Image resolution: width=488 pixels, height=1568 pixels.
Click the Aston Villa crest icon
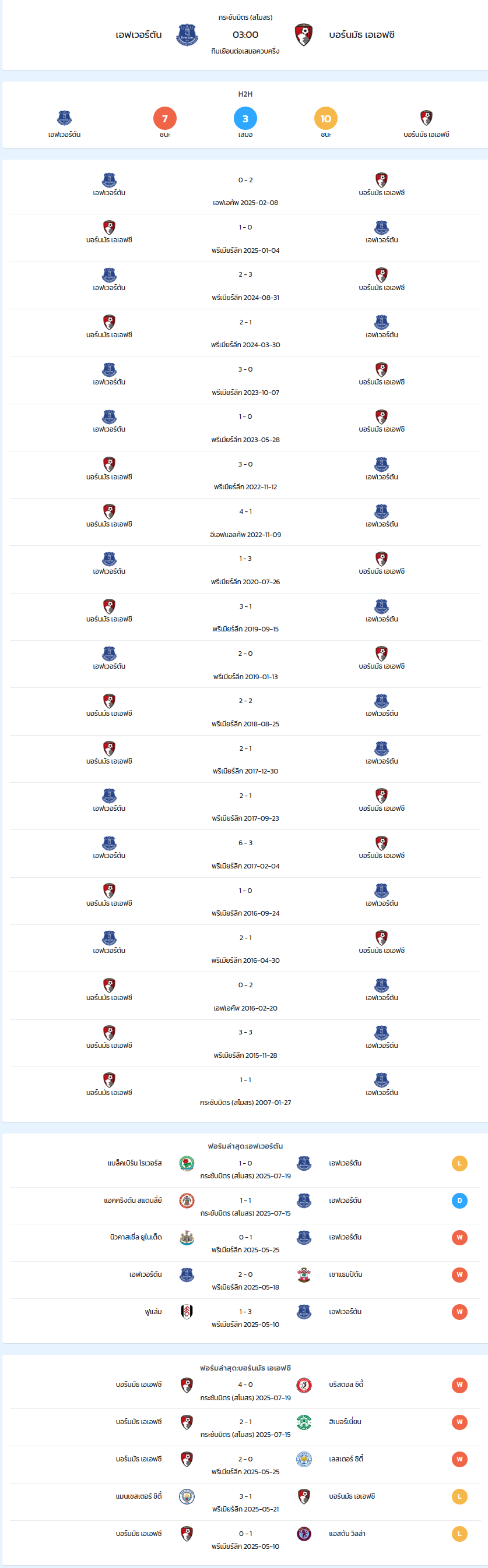coord(303,1534)
